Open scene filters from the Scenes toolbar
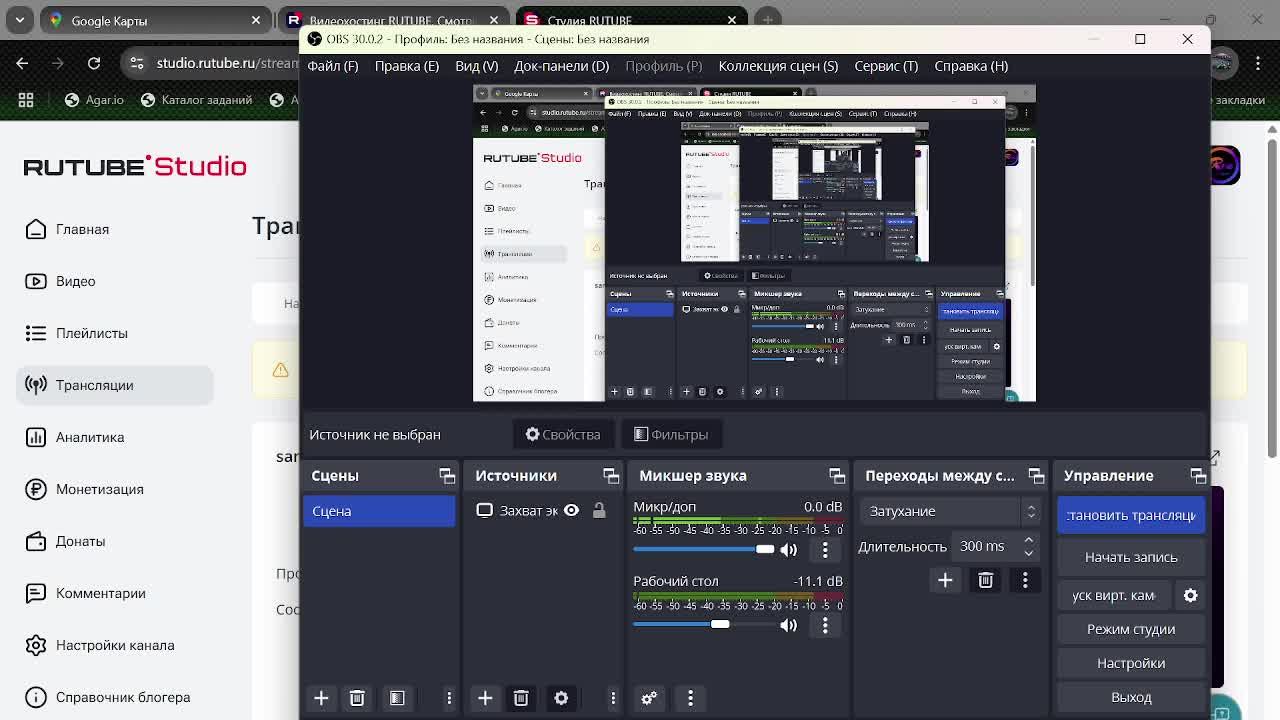This screenshot has height=720, width=1280. coord(397,698)
